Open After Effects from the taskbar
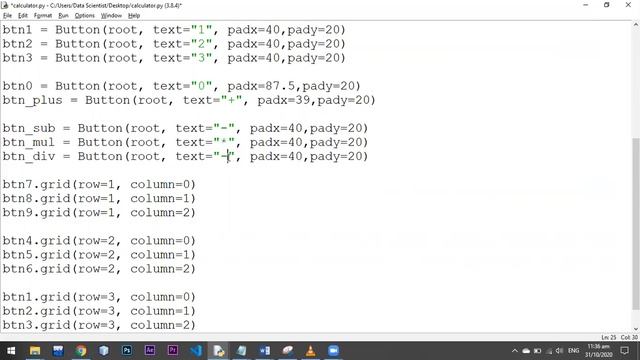Screen dimensions: 640x360 (150, 351)
